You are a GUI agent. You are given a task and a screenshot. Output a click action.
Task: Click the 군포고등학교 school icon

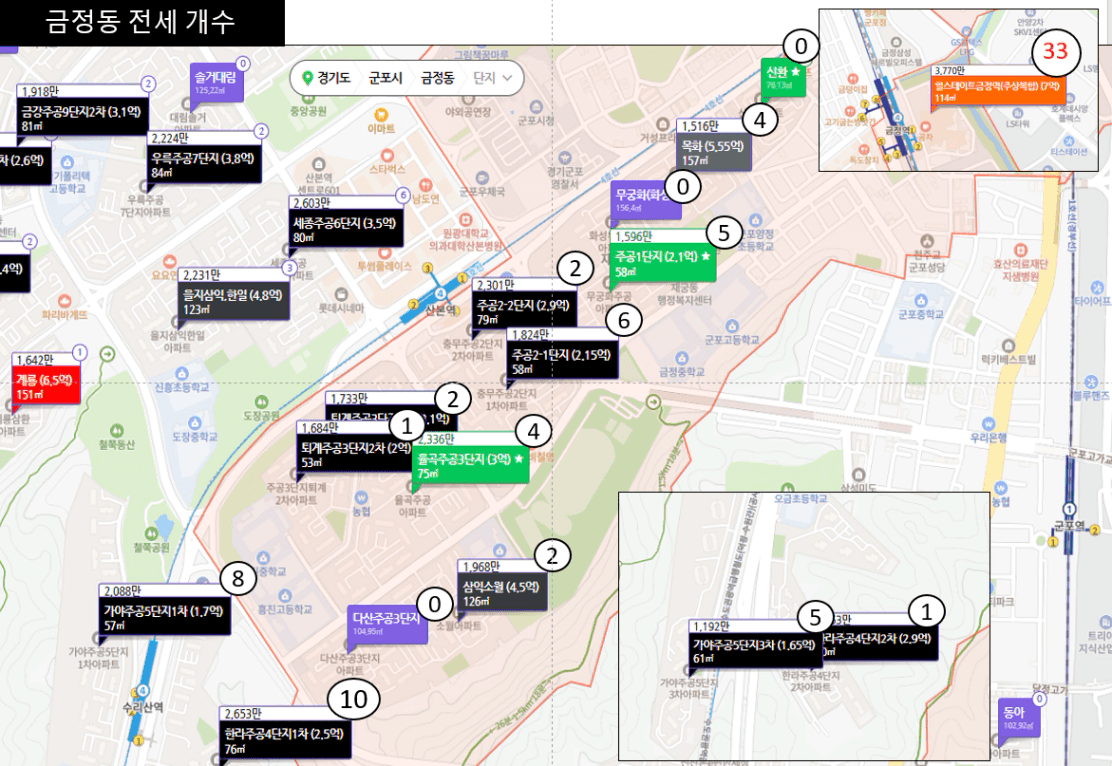click(732, 326)
